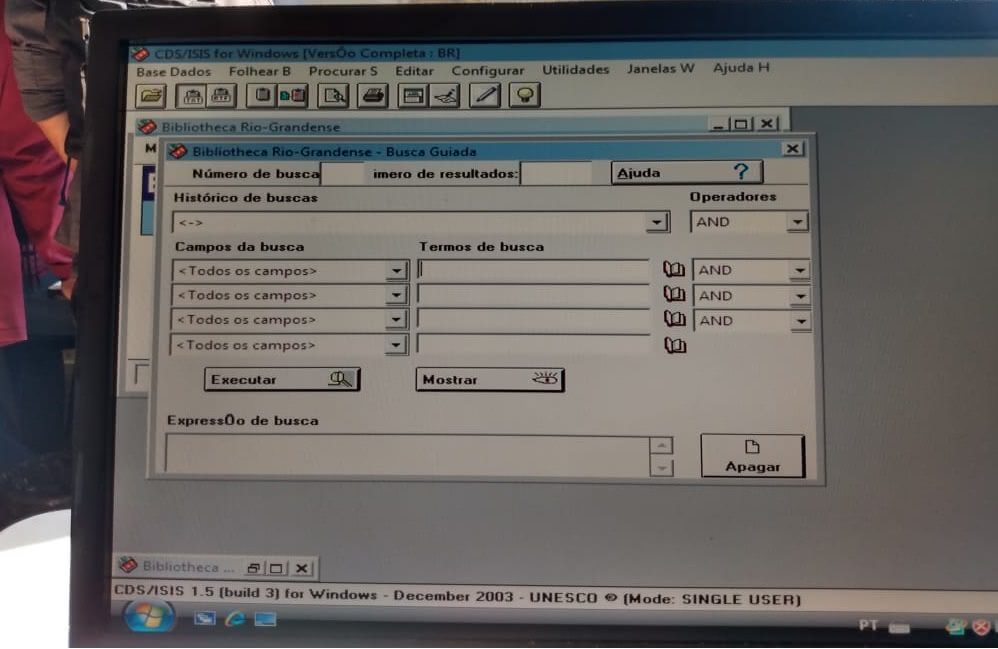Expand first Todos os campos field dropdown
The width and height of the screenshot is (998, 649).
click(x=396, y=271)
